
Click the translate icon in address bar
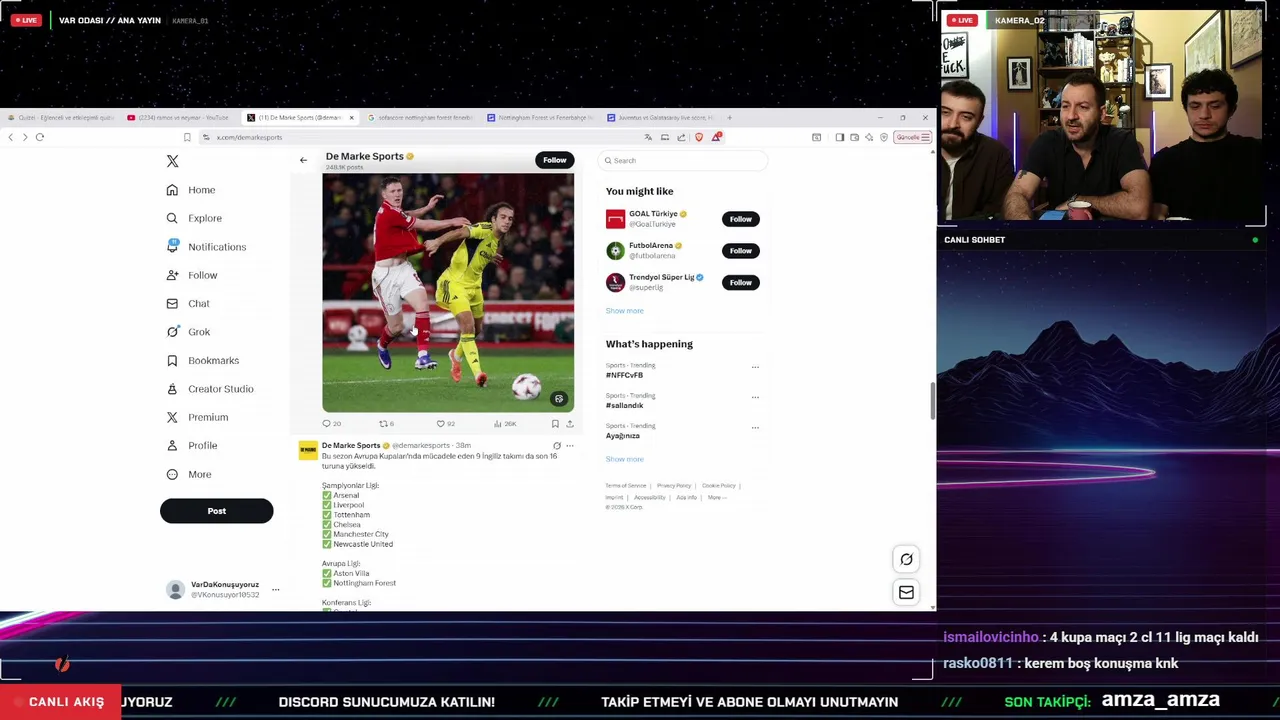pyautogui.click(x=648, y=137)
